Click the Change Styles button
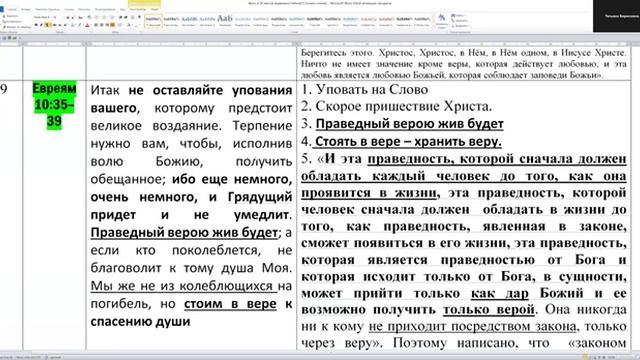This screenshot has width=640, height=360. coord(442,20)
